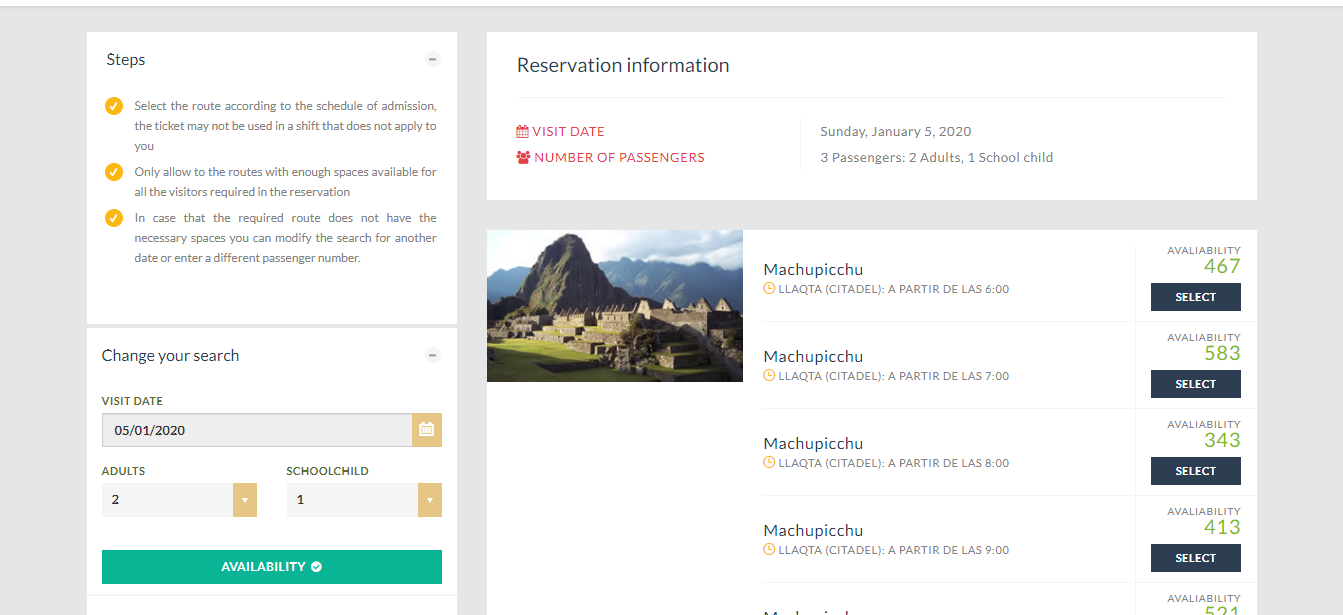1343x615 pixels.
Task: Click the first orange check icon in Steps
Action: [x=114, y=106]
